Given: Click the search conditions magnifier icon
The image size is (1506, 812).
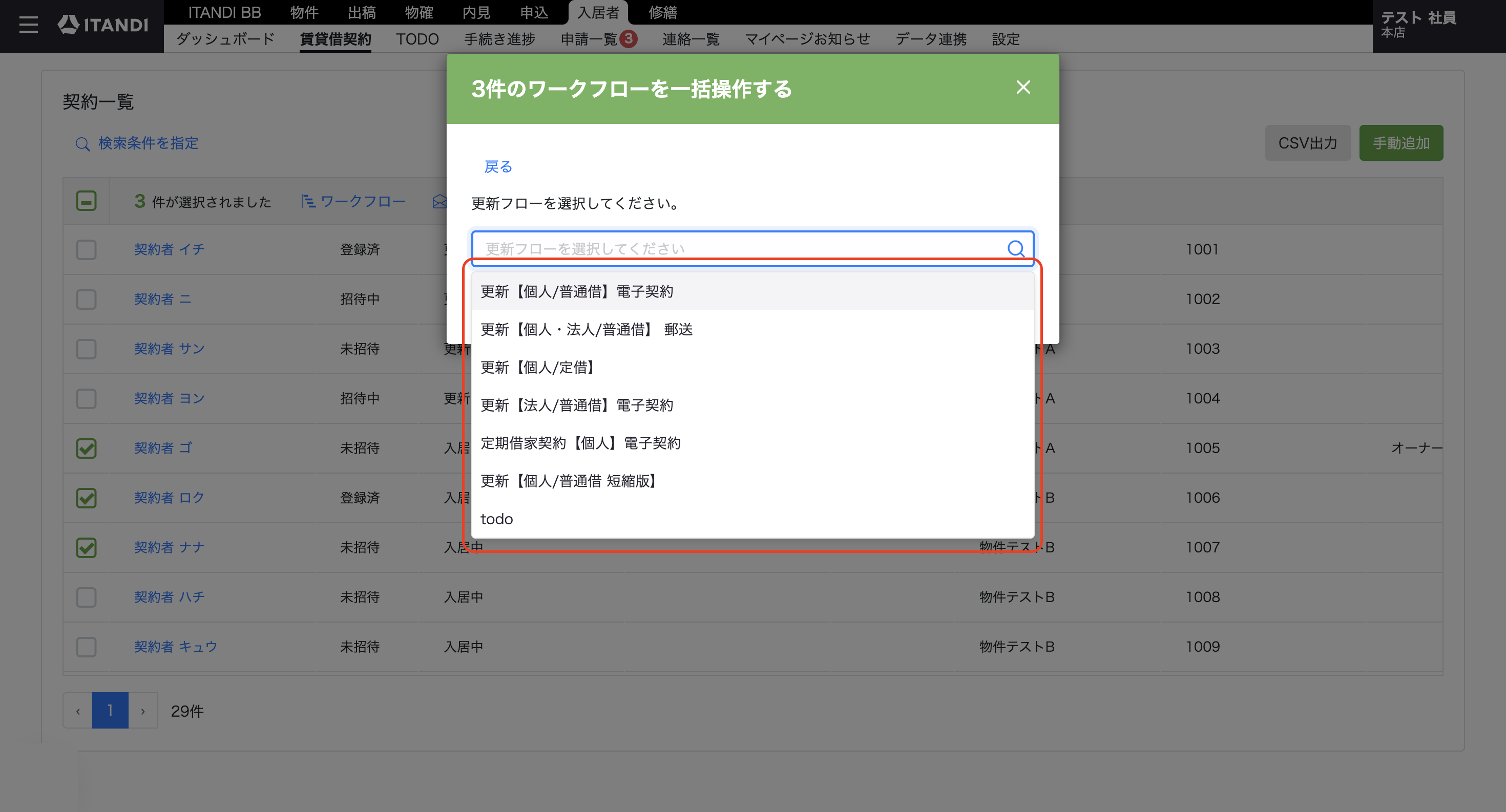Looking at the screenshot, I should (82, 144).
